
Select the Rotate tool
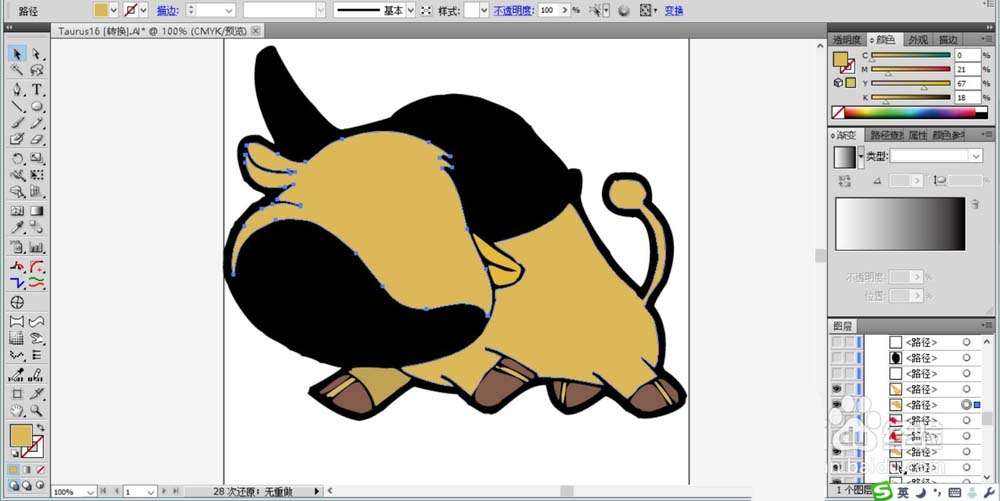click(x=17, y=159)
